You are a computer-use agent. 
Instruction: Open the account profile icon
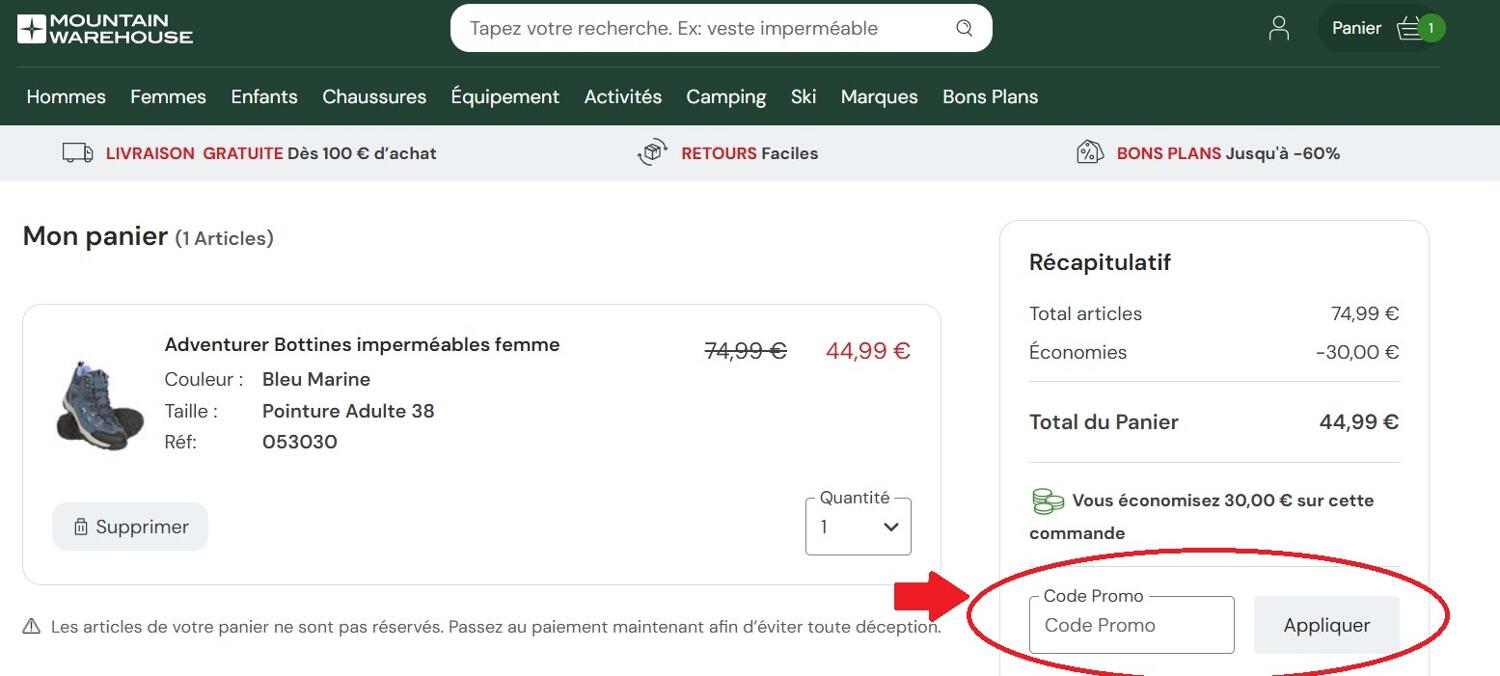point(1278,28)
